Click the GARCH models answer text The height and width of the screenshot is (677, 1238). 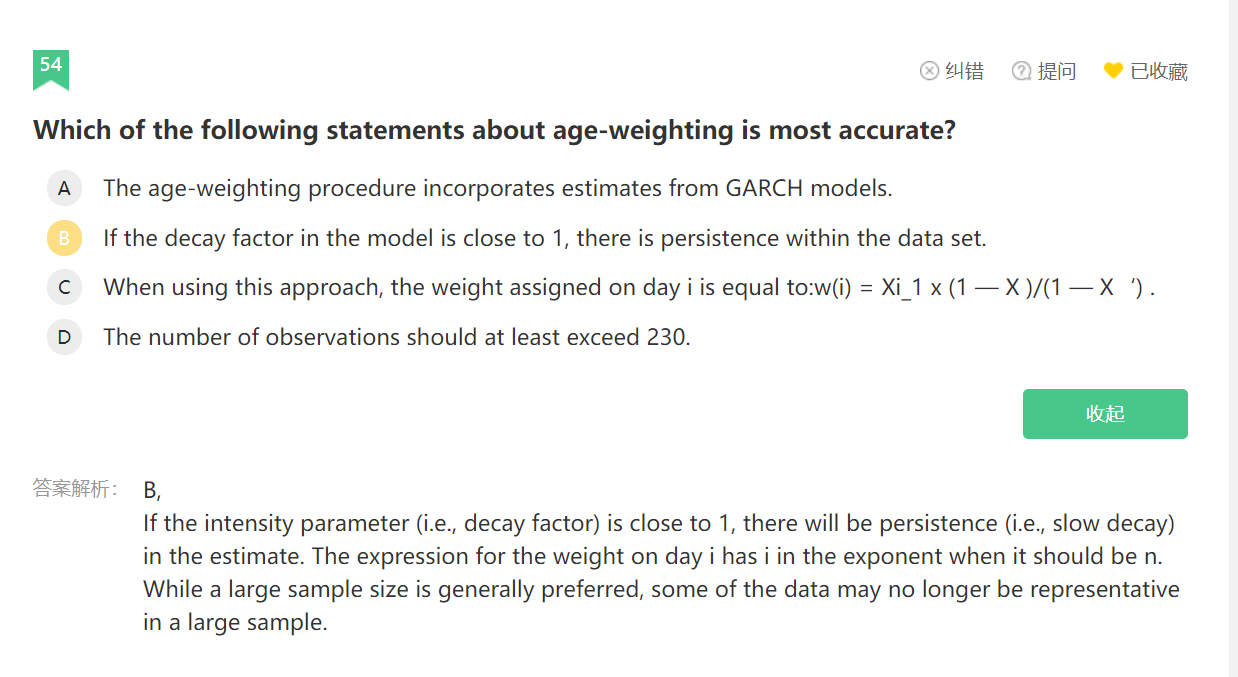click(497, 188)
